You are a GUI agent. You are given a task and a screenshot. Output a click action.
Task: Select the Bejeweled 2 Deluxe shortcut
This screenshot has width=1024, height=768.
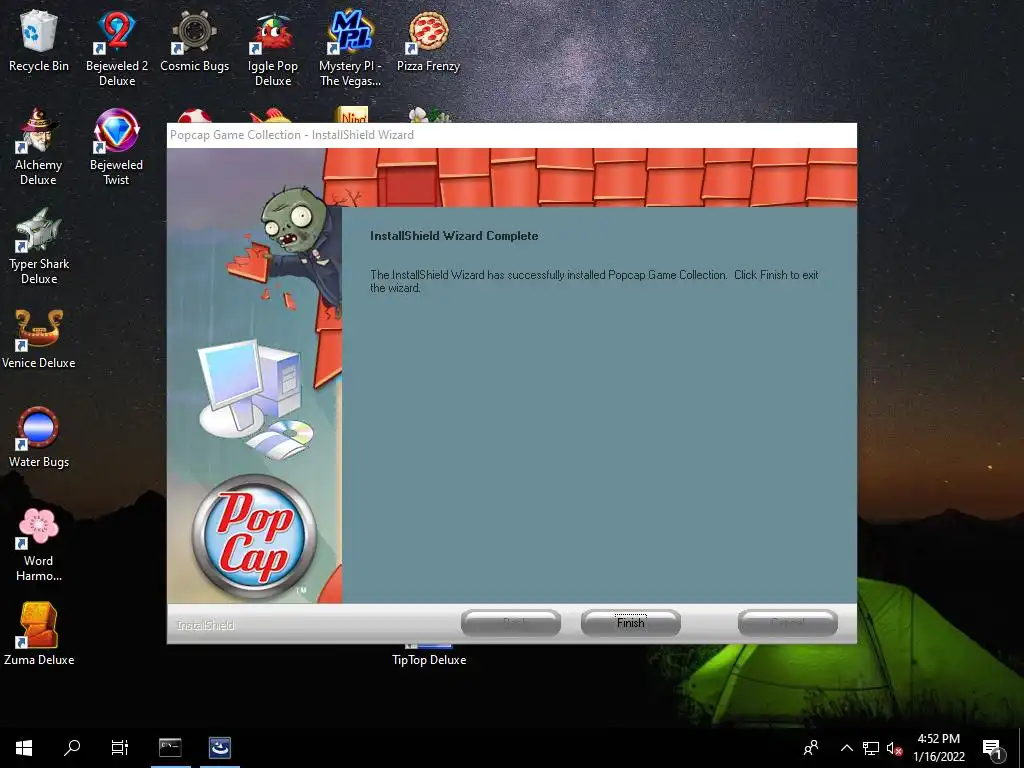(117, 48)
